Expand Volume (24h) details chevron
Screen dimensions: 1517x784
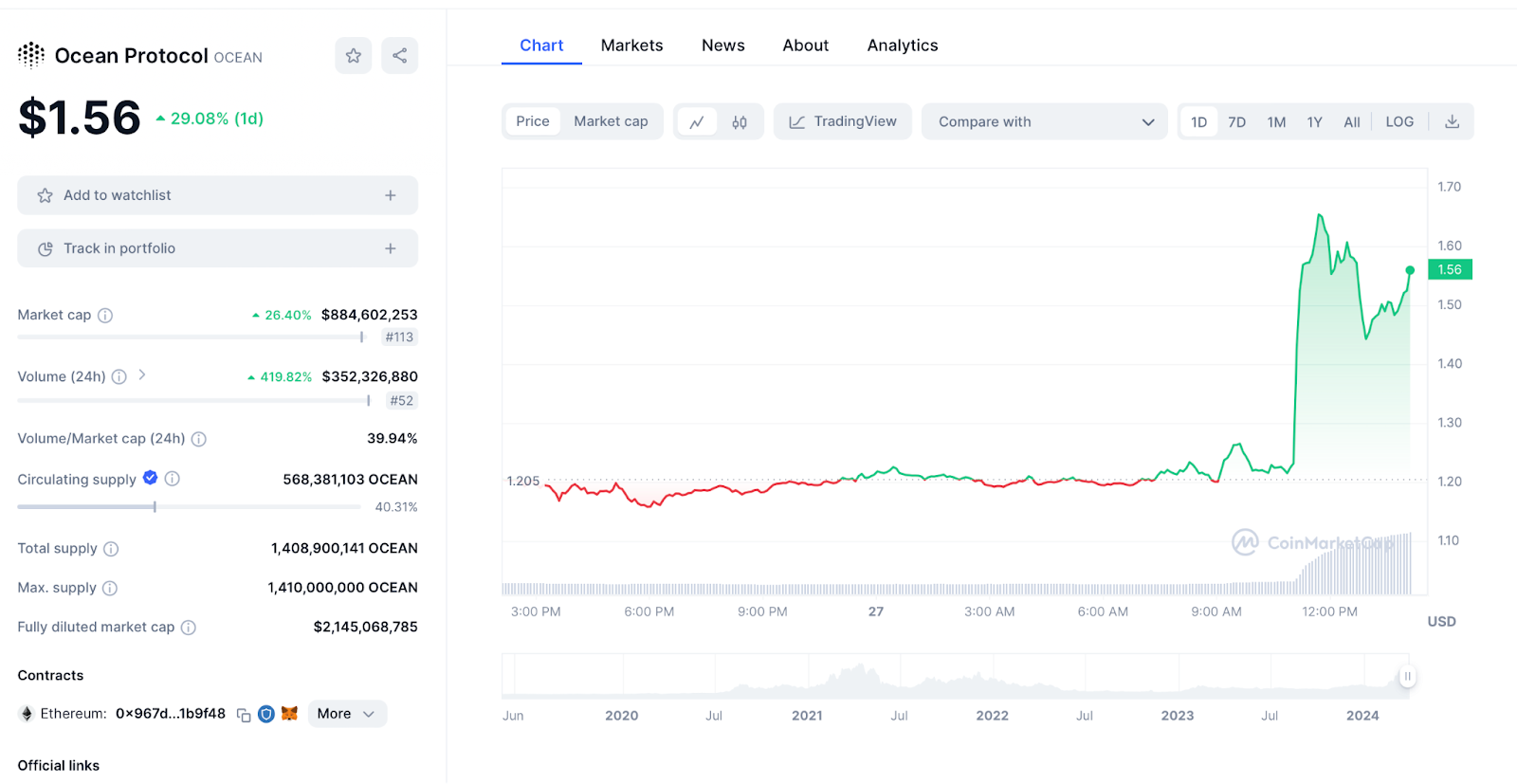[142, 375]
